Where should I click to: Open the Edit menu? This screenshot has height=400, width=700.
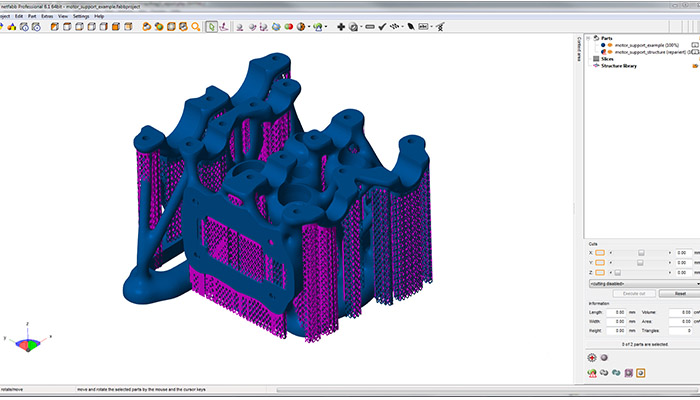coord(19,17)
